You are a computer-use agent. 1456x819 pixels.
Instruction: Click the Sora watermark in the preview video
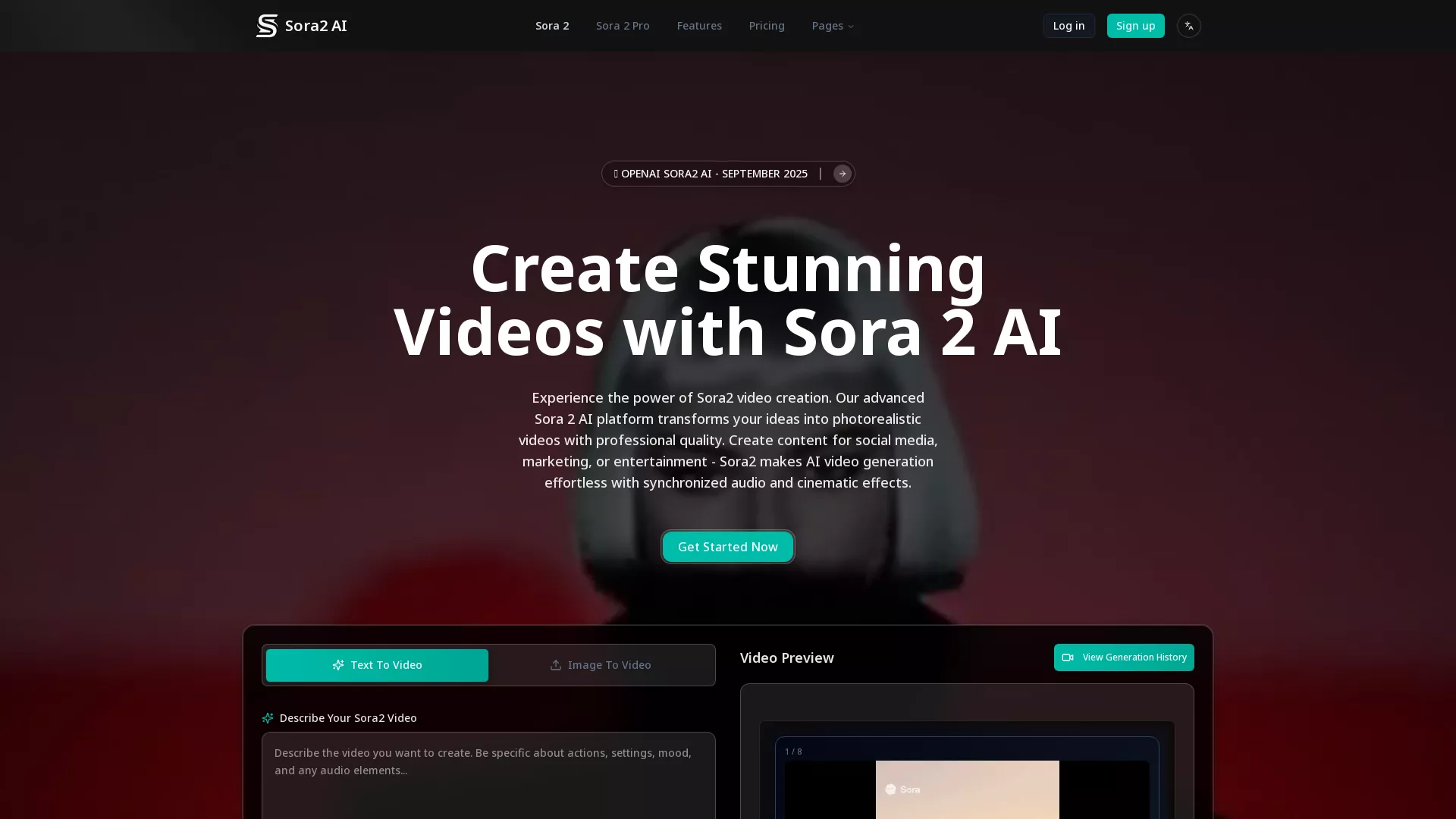[903, 789]
